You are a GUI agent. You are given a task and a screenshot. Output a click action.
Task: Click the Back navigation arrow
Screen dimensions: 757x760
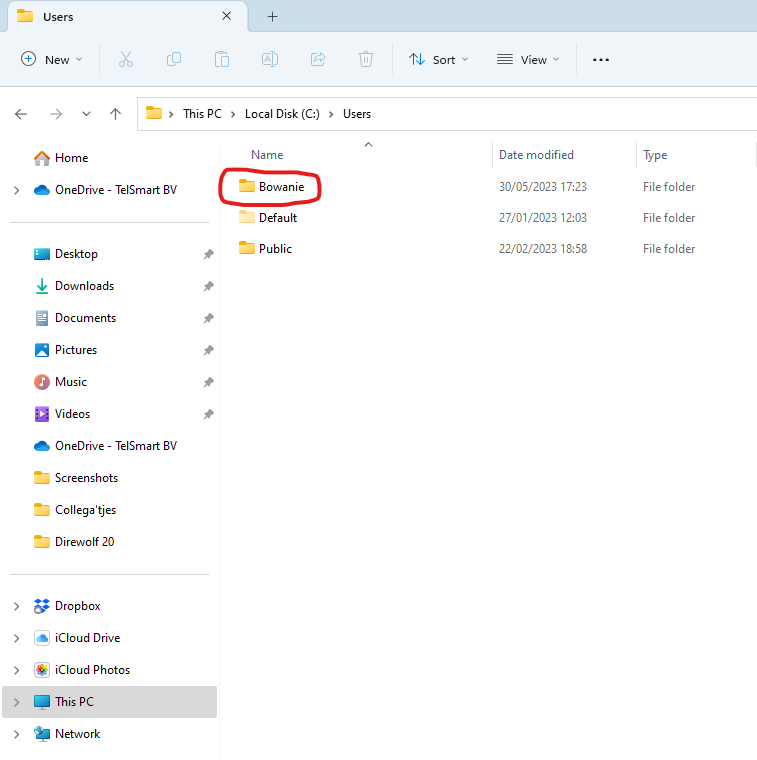[21, 114]
